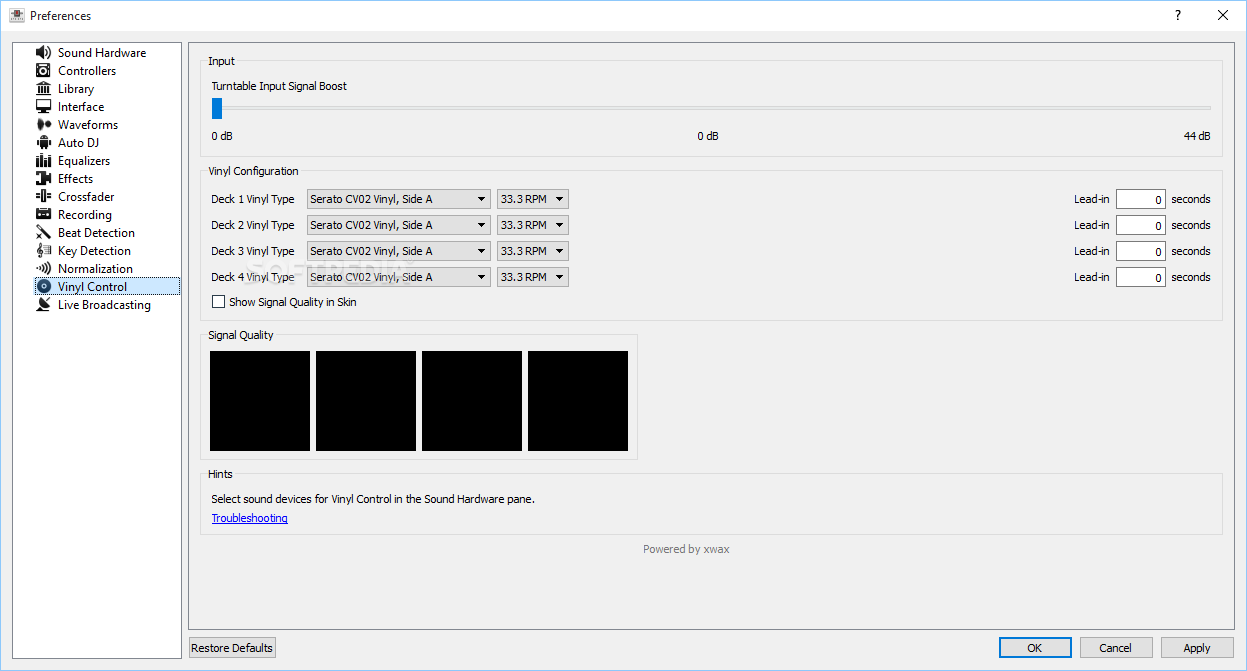The image size is (1247, 671).
Task: Open Deck 3 Vinyl Type dropdown
Action: click(x=398, y=251)
